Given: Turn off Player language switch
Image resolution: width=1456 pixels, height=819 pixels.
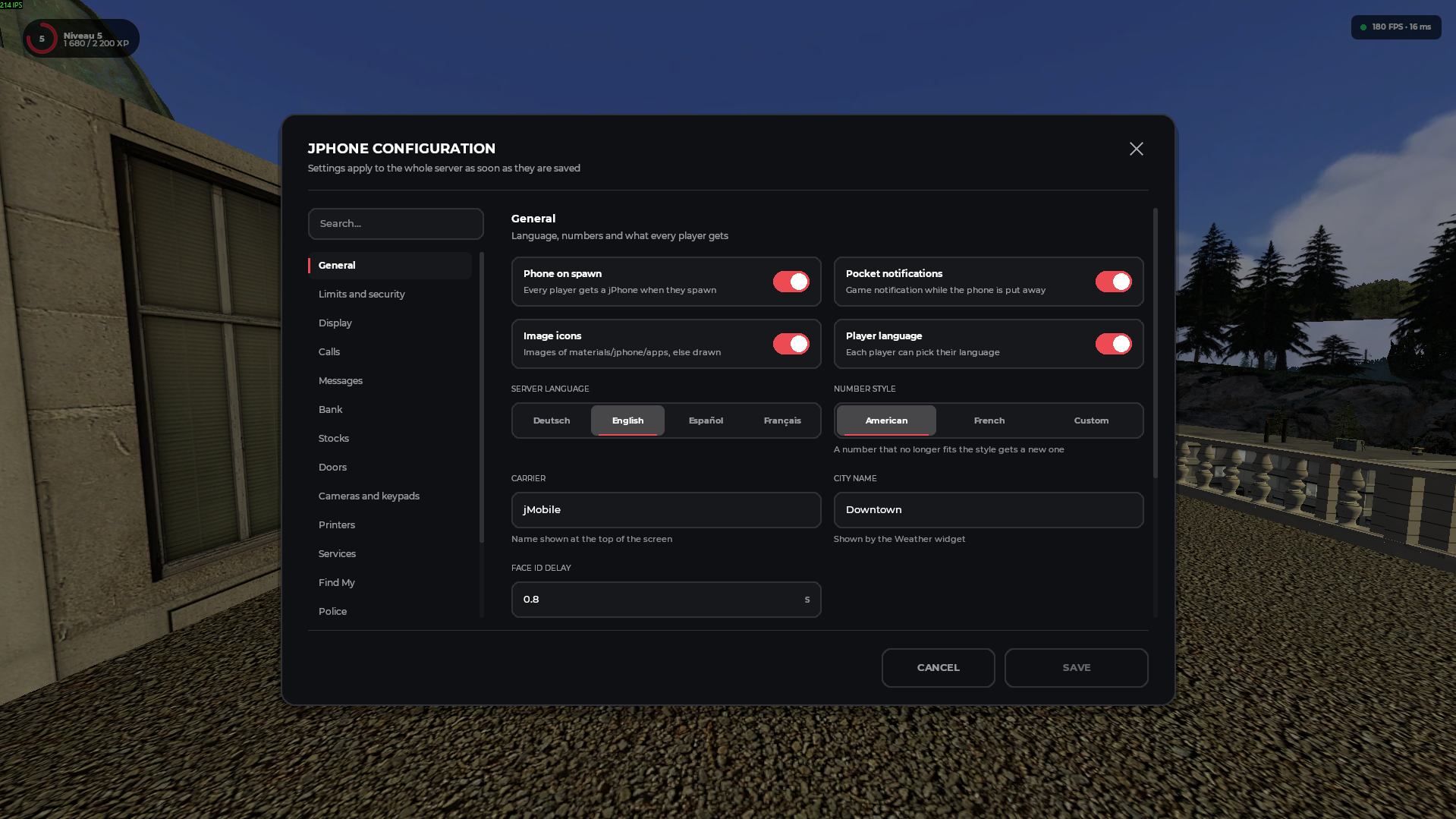Looking at the screenshot, I should coord(1113,344).
